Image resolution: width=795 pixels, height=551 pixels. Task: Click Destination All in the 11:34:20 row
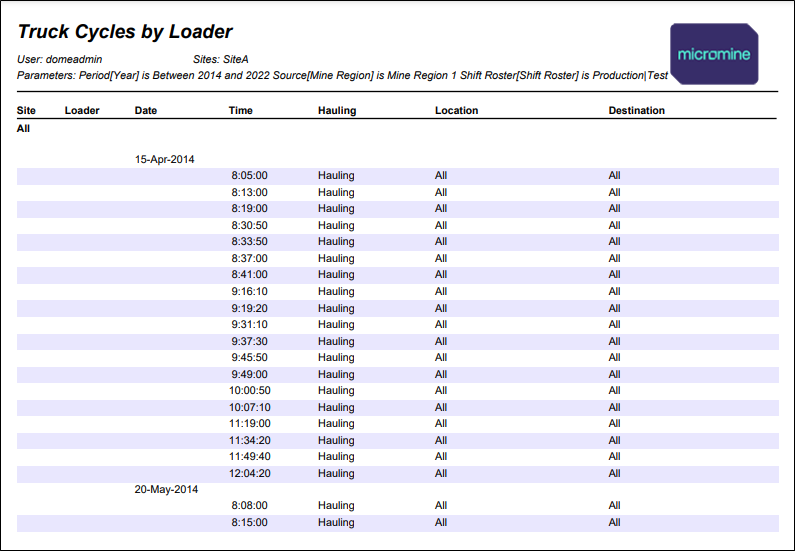point(615,440)
